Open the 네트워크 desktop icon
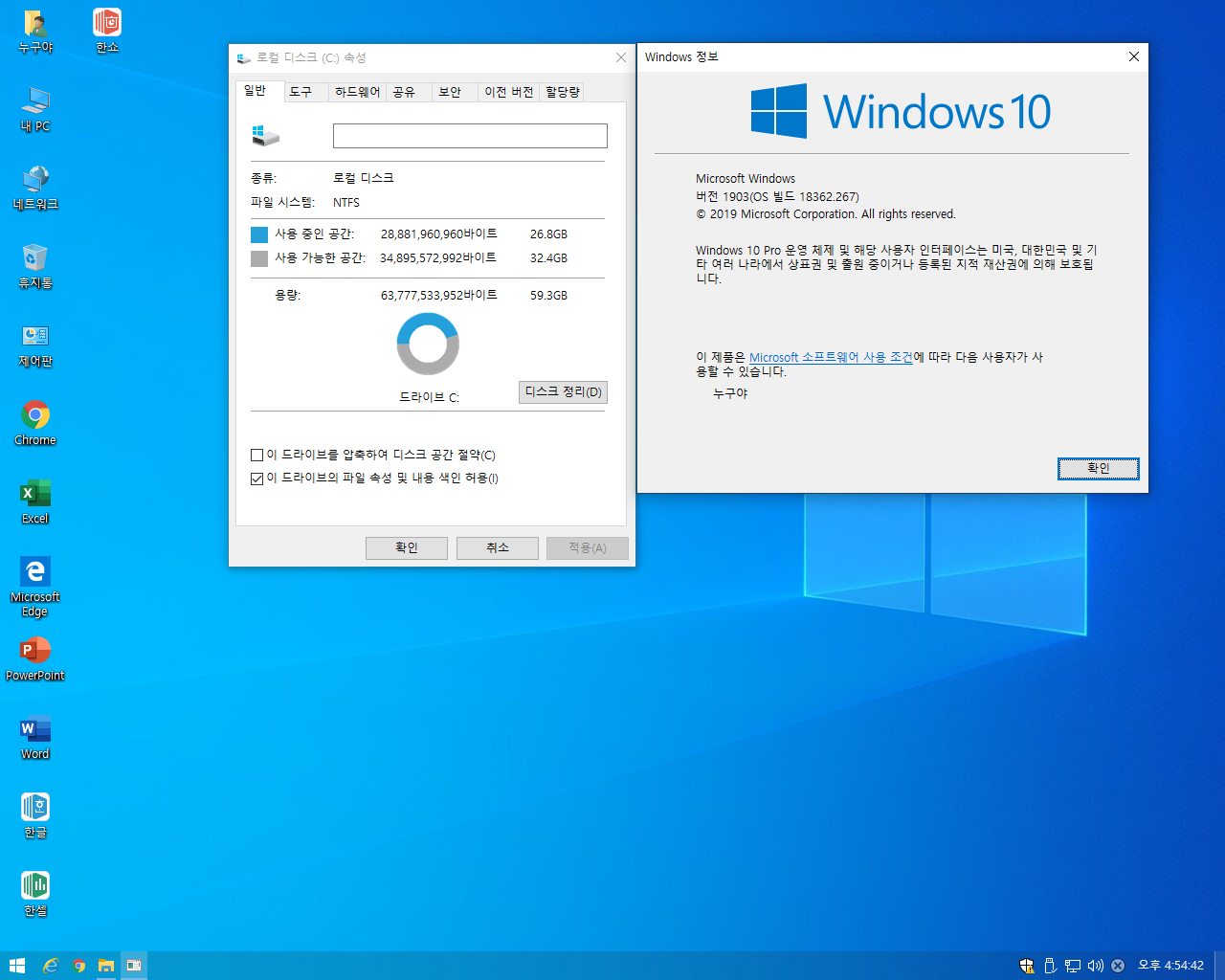1225x980 pixels. coord(35,188)
